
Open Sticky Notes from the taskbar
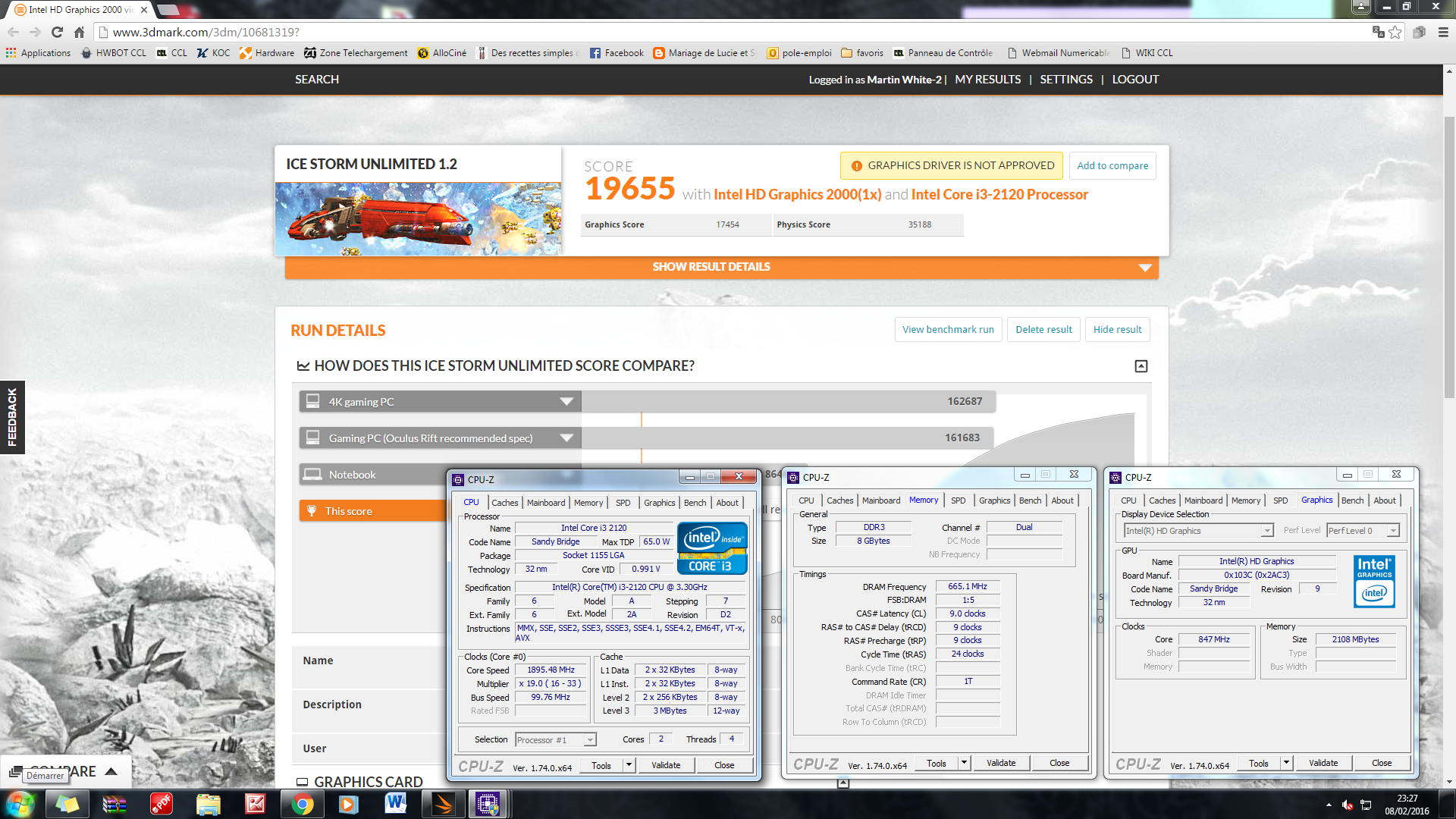coord(67,805)
